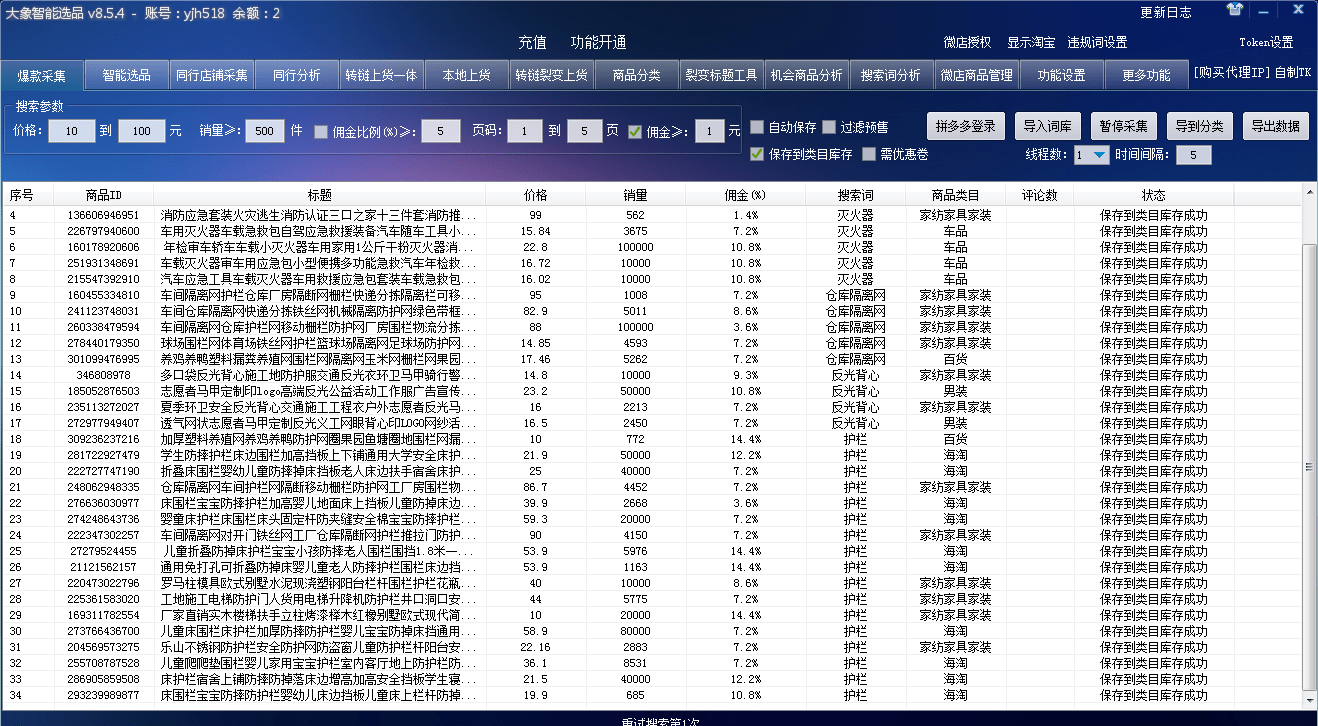This screenshot has height=726, width=1318.
Task: Enable the 自动保存 checkbox
Action: (758, 128)
